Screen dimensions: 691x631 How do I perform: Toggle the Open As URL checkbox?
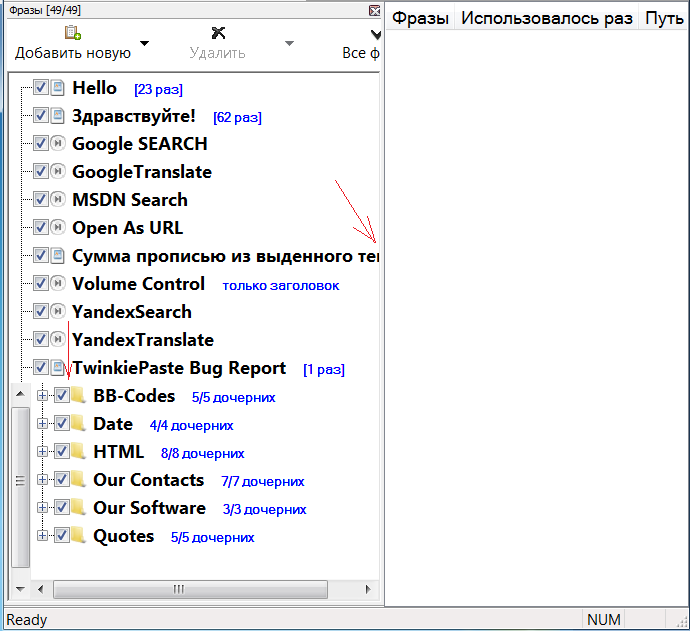(41, 227)
